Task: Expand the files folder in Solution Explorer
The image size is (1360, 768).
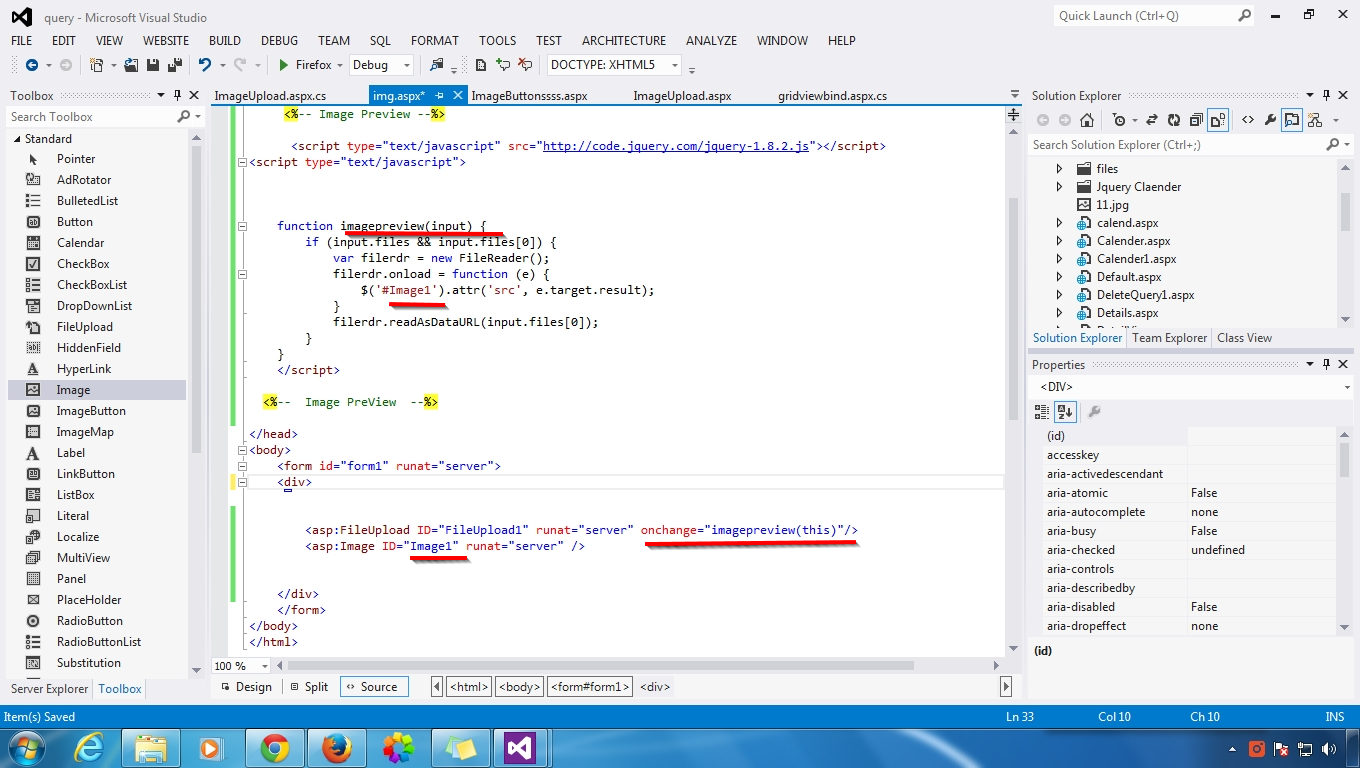Action: click(x=1060, y=169)
